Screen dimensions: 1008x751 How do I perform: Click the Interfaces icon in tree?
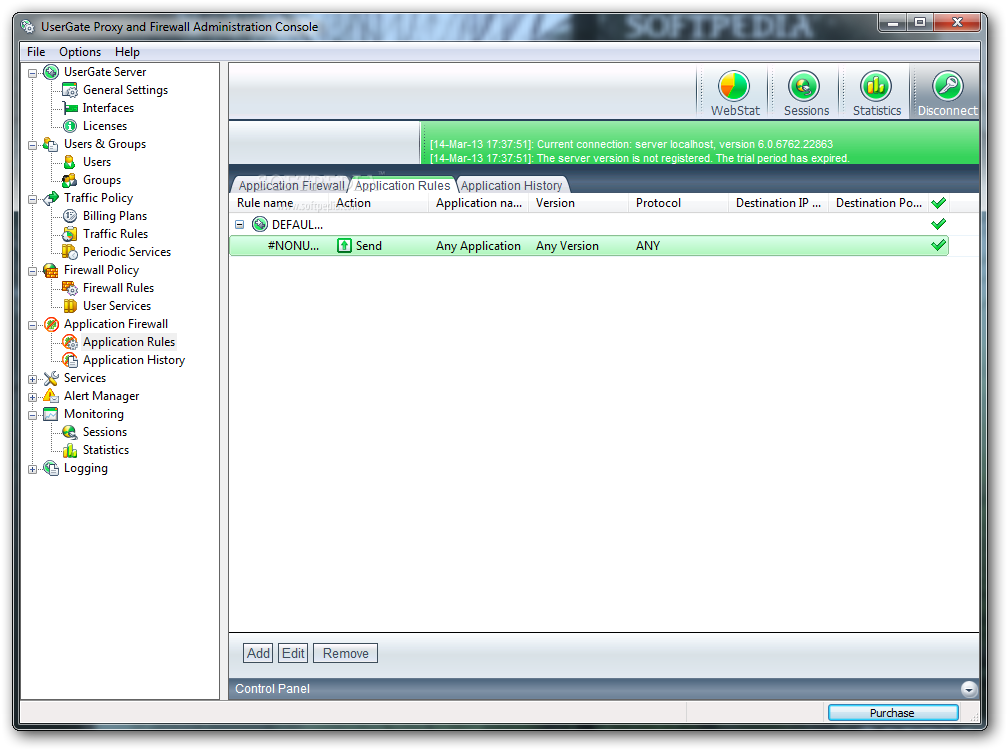click(69, 108)
